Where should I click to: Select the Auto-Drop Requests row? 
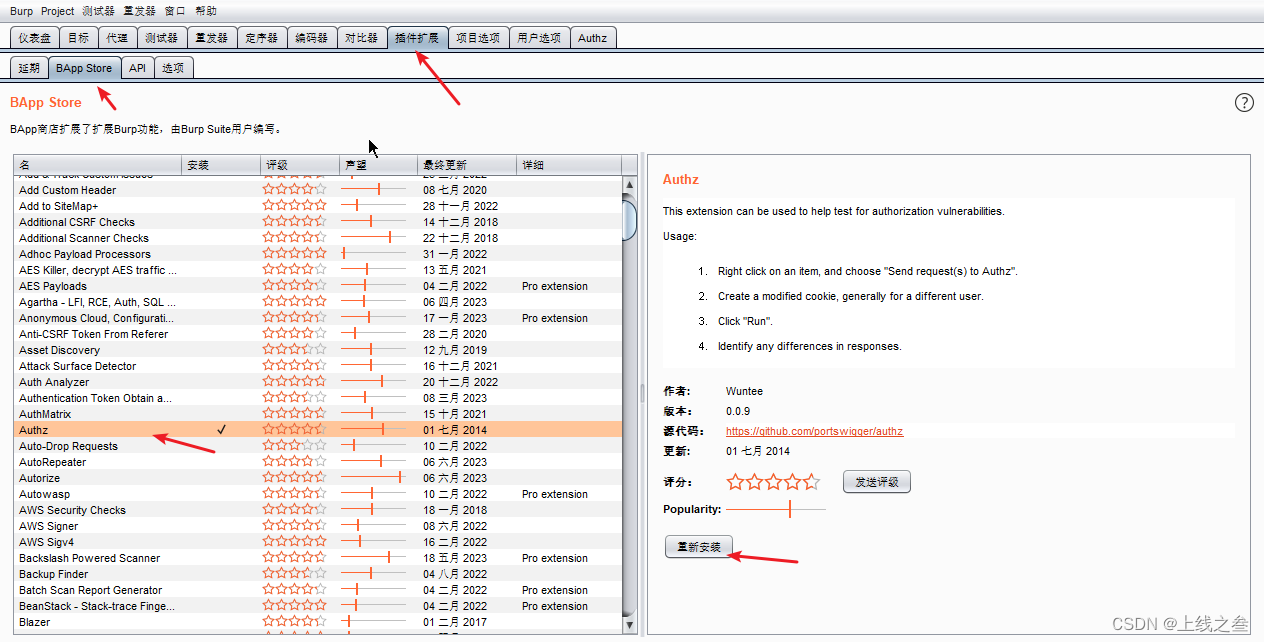click(x=318, y=446)
